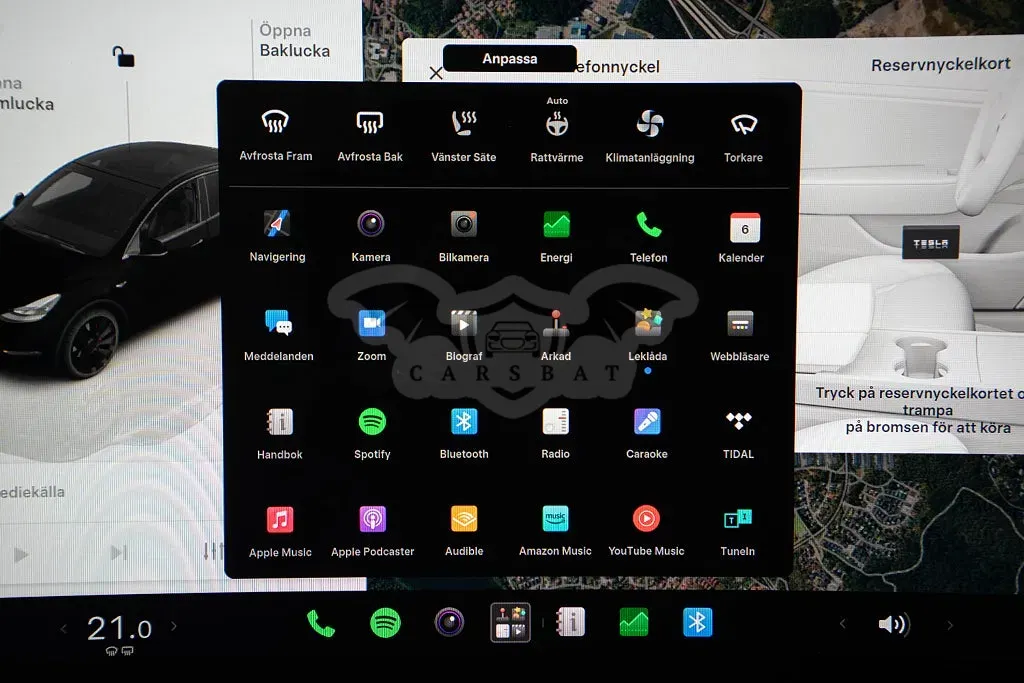Tap the 21.0 temperature display
Image resolution: width=1024 pixels, height=683 pixels.
(119, 629)
